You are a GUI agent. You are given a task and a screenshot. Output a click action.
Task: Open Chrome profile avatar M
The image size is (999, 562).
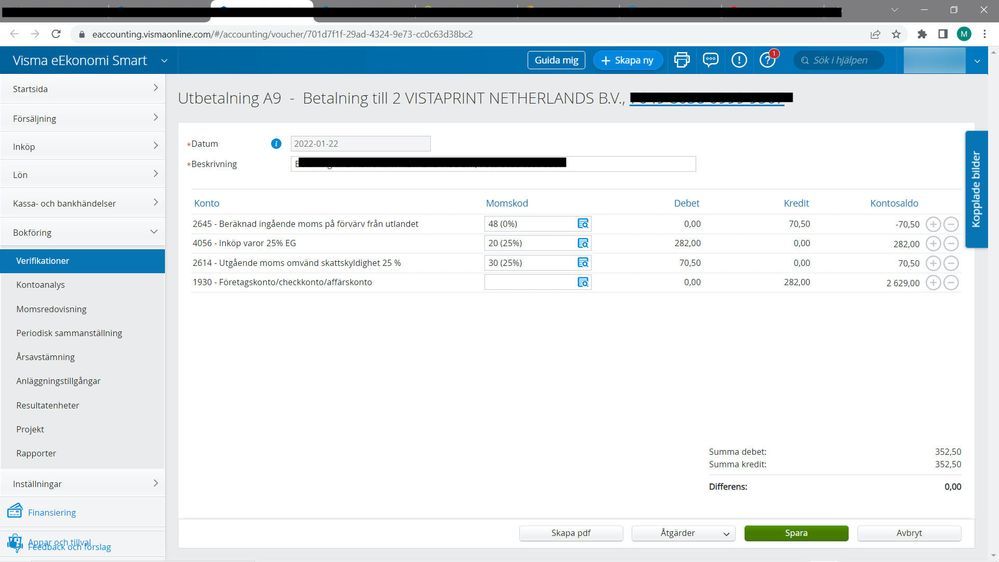point(964,34)
